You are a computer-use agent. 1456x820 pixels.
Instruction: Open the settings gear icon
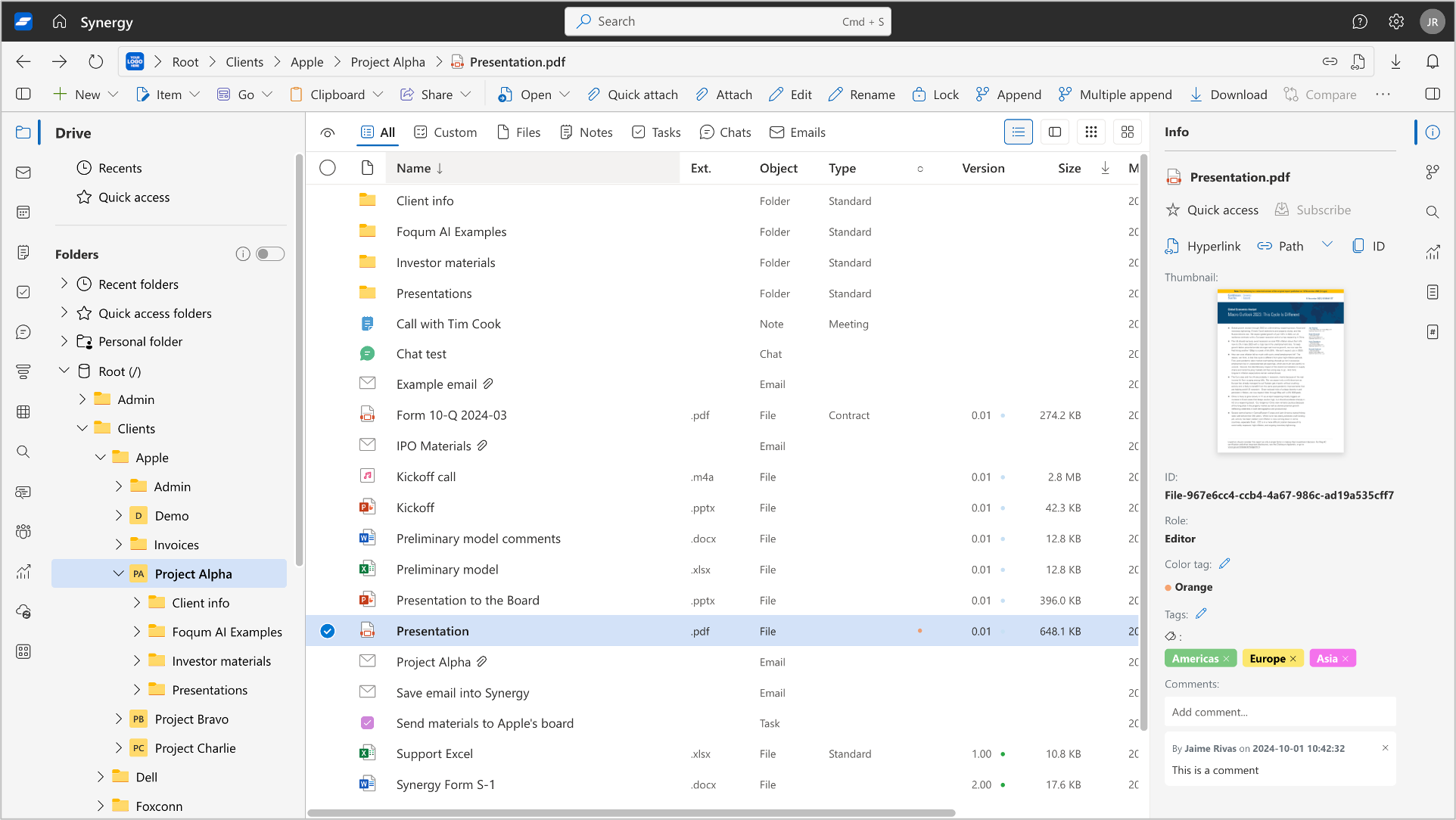click(1396, 21)
